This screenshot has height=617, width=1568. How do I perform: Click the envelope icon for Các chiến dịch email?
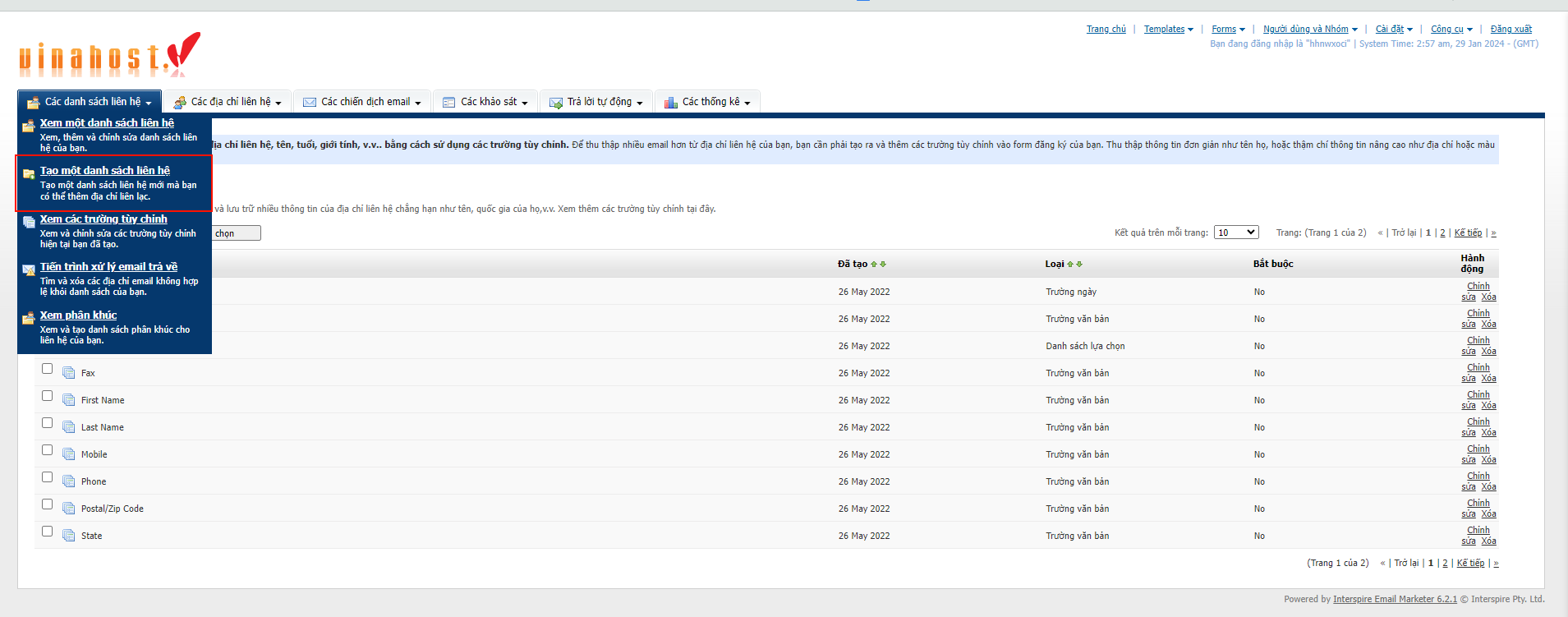[x=310, y=103]
